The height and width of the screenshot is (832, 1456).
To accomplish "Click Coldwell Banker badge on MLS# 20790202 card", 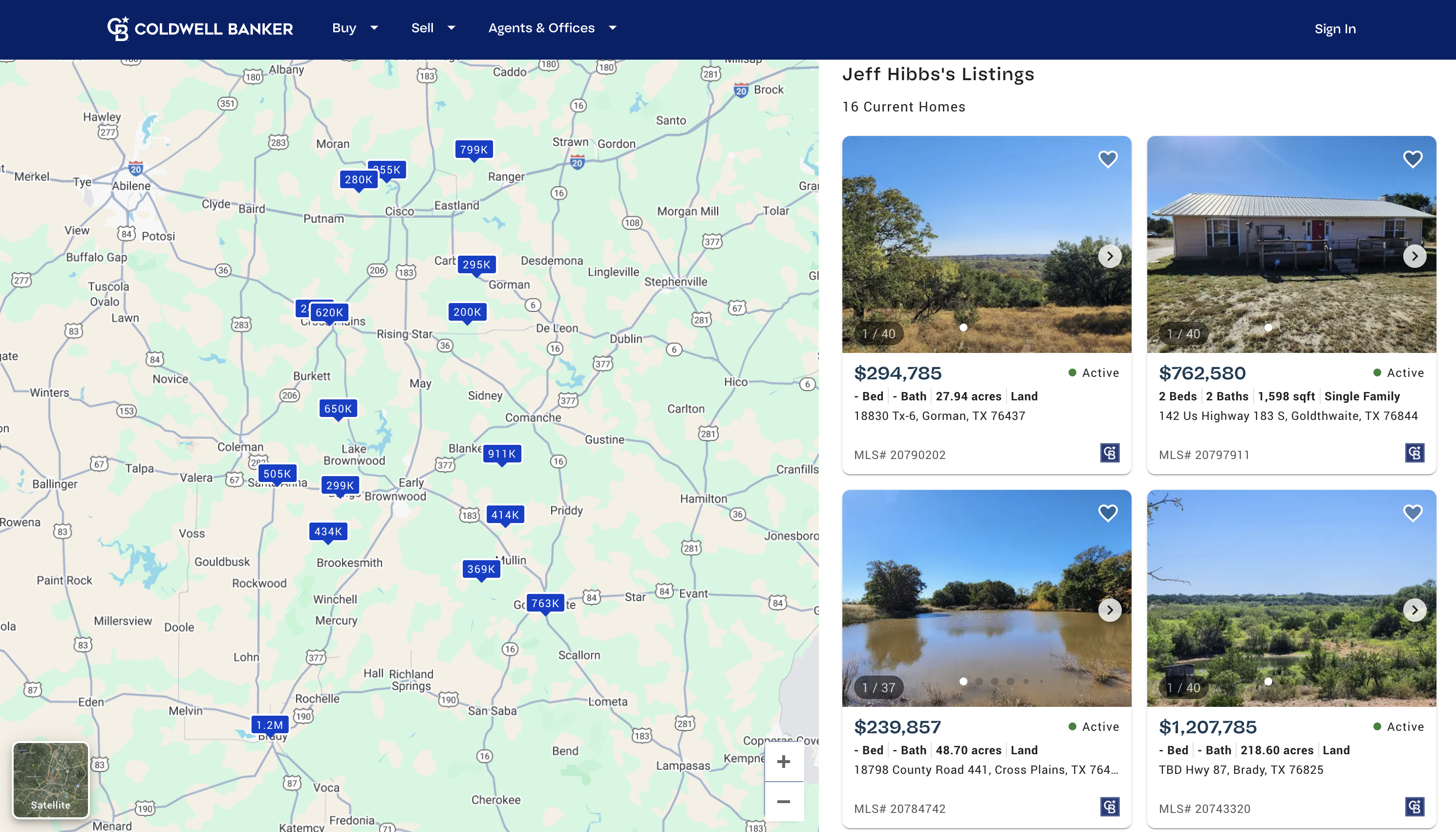I will point(1110,453).
